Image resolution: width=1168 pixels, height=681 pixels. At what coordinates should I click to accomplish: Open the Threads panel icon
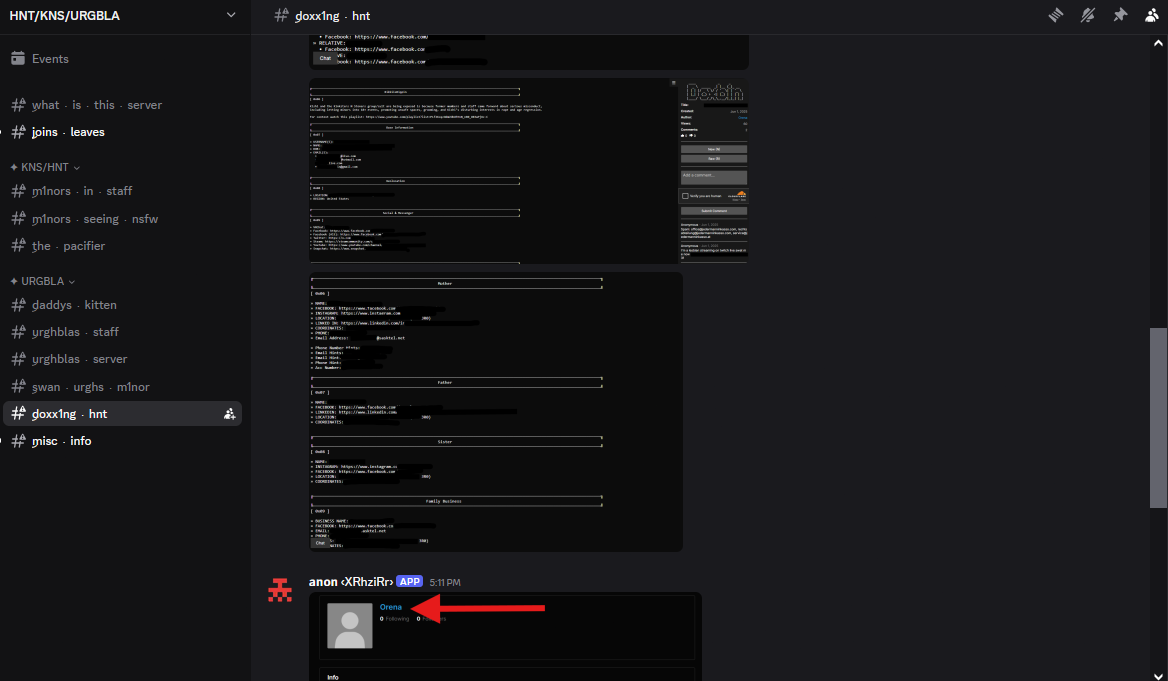tap(1056, 15)
